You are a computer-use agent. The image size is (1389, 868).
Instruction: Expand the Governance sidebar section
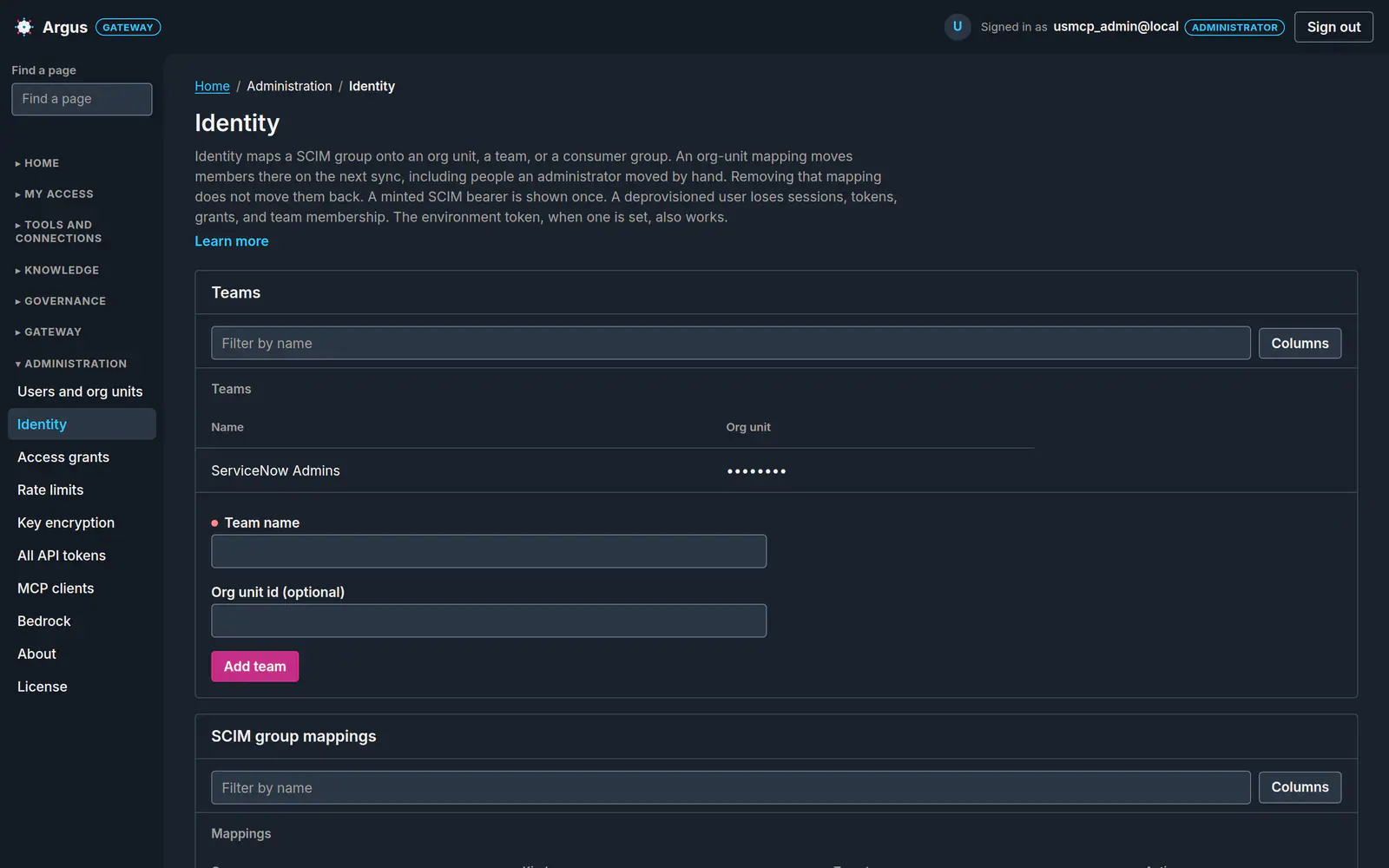61,301
